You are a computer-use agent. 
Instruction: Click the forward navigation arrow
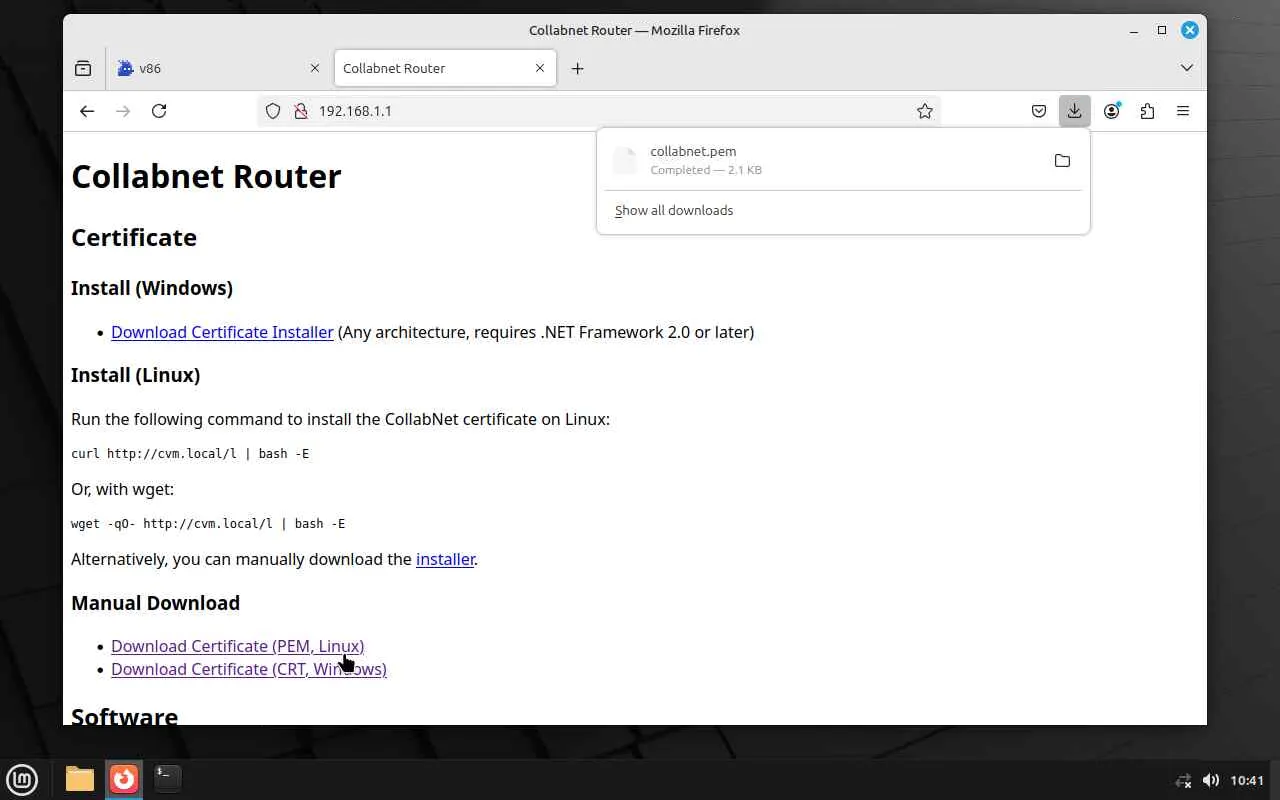[x=123, y=111]
